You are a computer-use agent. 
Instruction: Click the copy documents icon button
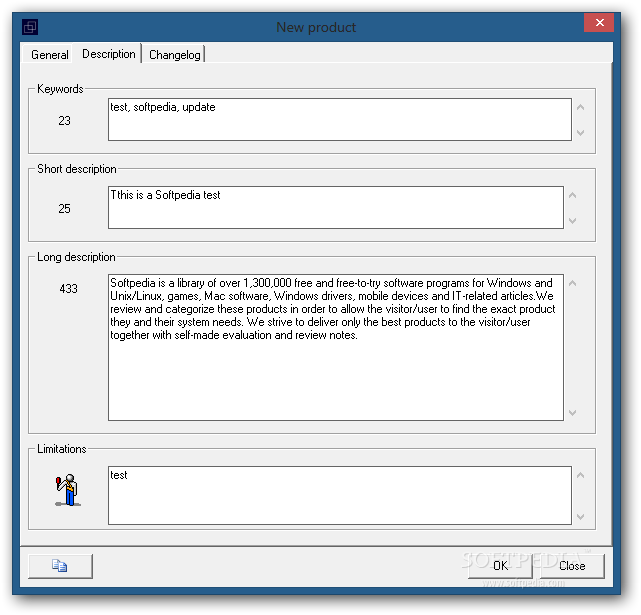61,566
